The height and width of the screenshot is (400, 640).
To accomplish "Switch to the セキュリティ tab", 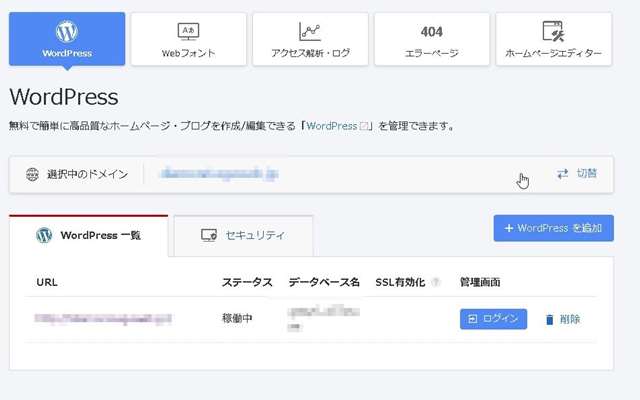I will tap(243, 236).
